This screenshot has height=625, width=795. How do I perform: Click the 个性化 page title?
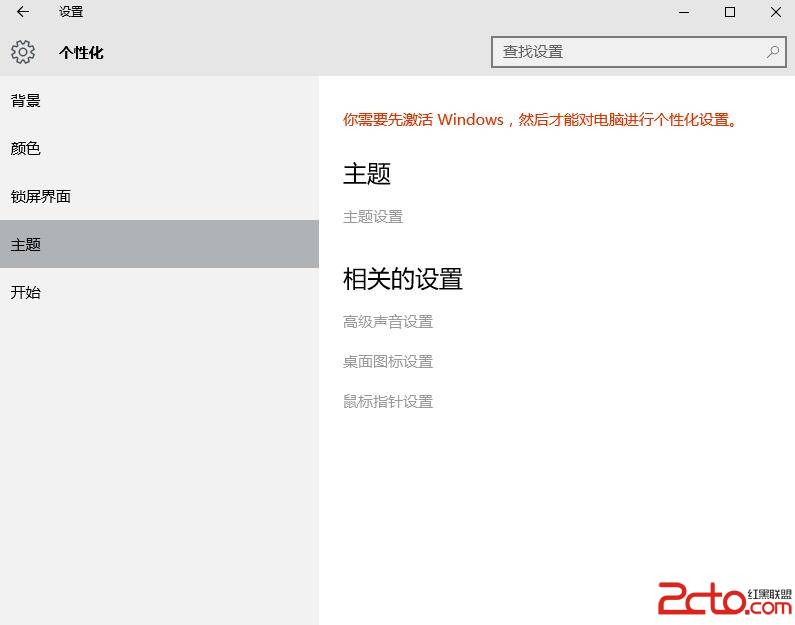(x=81, y=53)
